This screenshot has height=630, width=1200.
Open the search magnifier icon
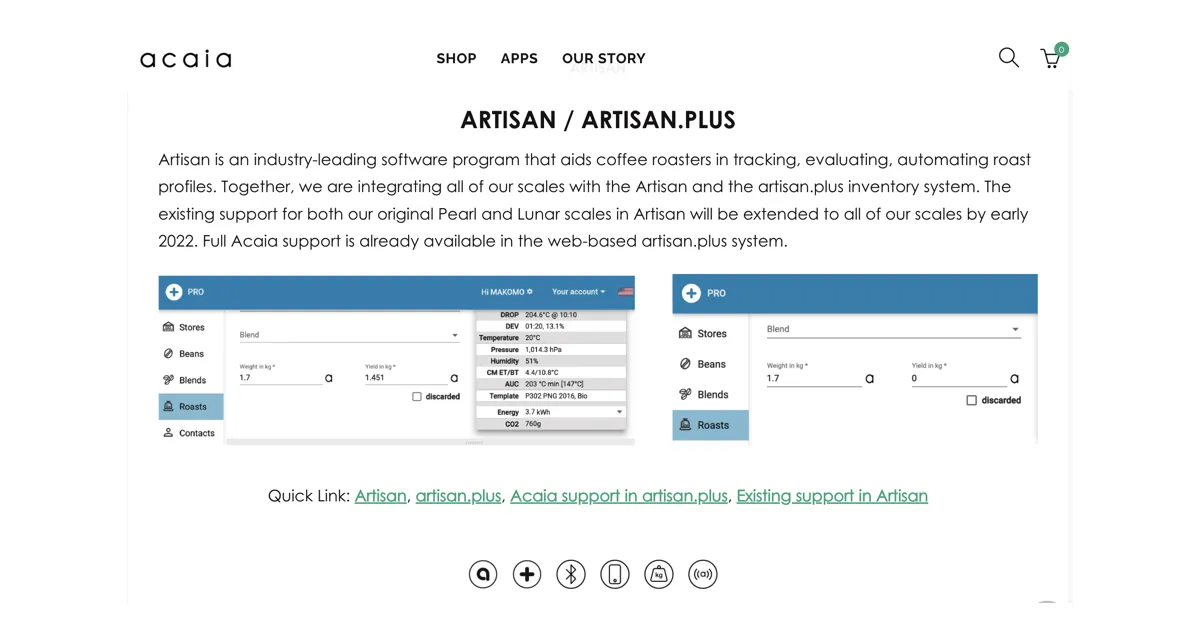coord(1008,58)
